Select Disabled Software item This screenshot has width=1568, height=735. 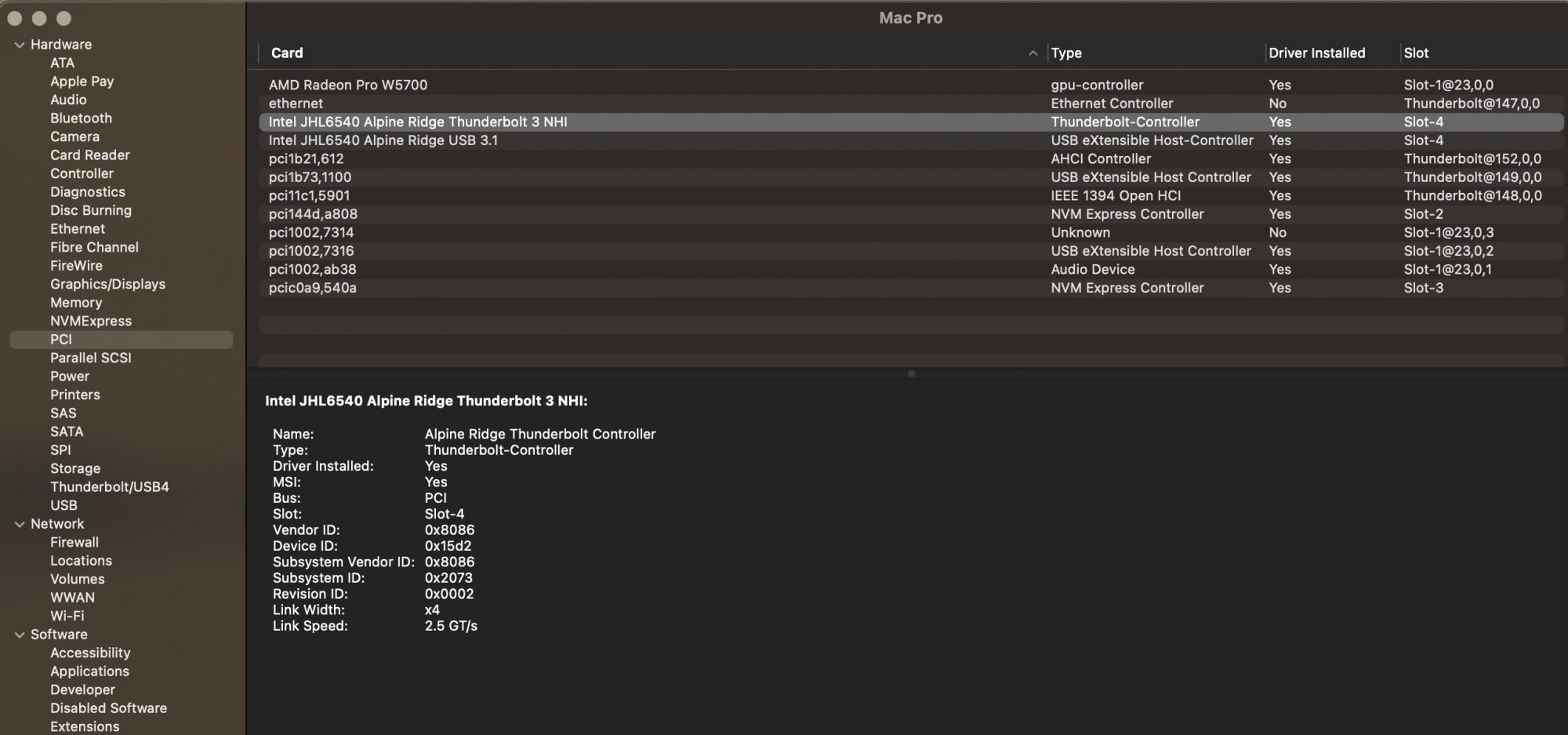coord(108,708)
